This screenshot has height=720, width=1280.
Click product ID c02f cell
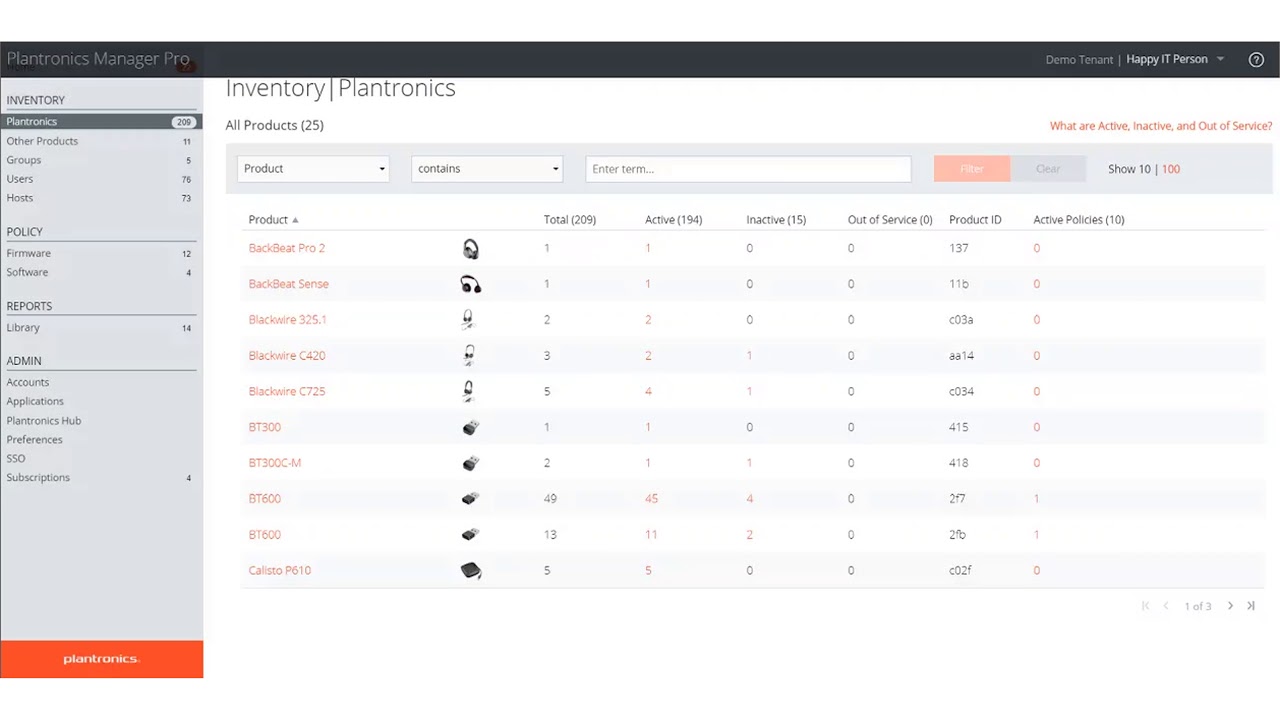pos(960,570)
